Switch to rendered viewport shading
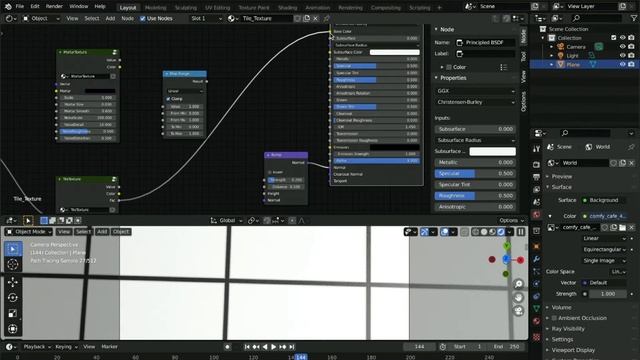Image resolution: width=640 pixels, height=360 pixels. pyautogui.click(x=501, y=232)
